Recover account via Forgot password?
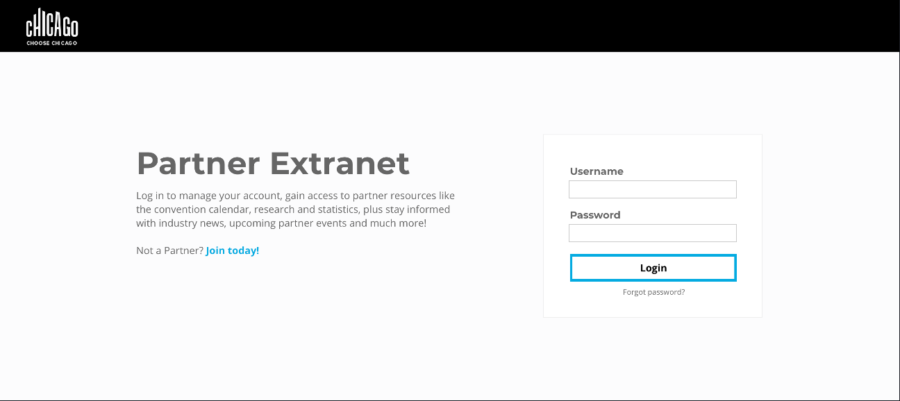This screenshot has width=900, height=401. 654,292
